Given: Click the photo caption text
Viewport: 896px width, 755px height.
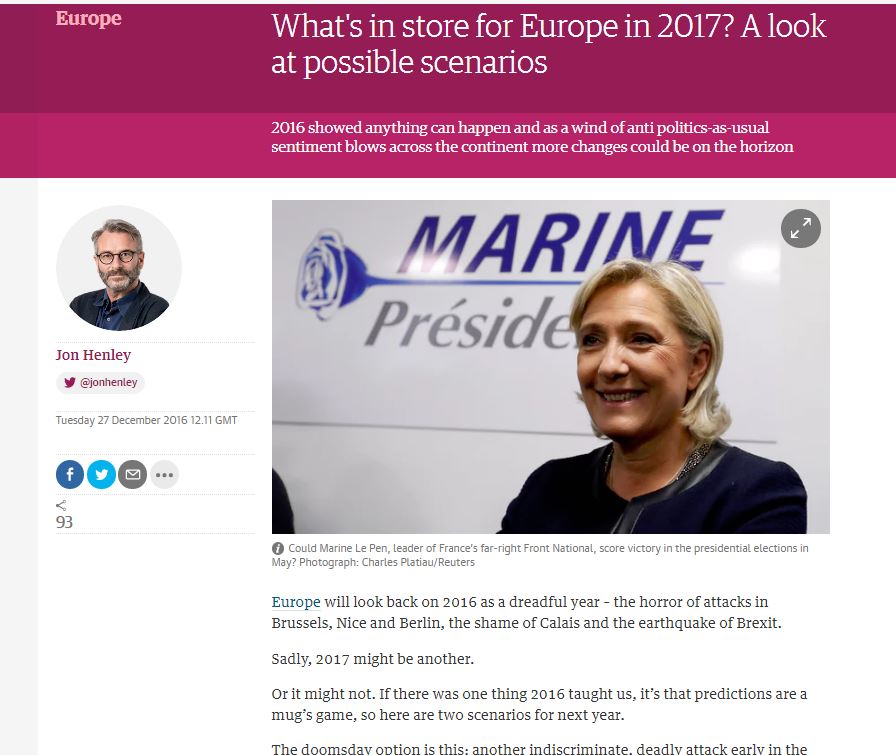Looking at the screenshot, I should 540,555.
